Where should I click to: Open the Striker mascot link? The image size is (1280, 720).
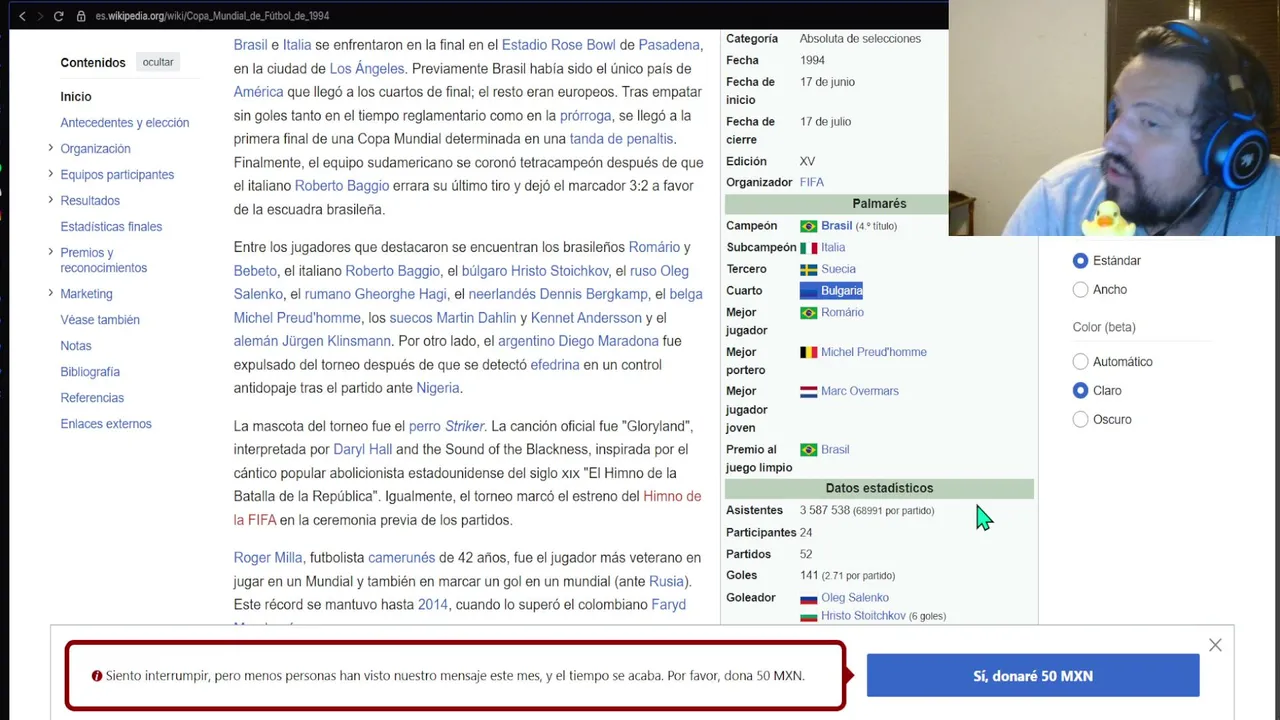[x=465, y=427]
